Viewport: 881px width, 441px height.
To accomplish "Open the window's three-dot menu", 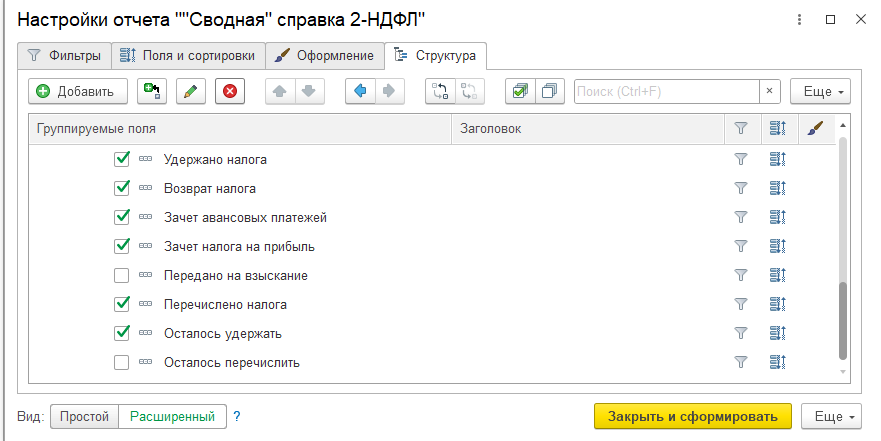I will pos(797,20).
